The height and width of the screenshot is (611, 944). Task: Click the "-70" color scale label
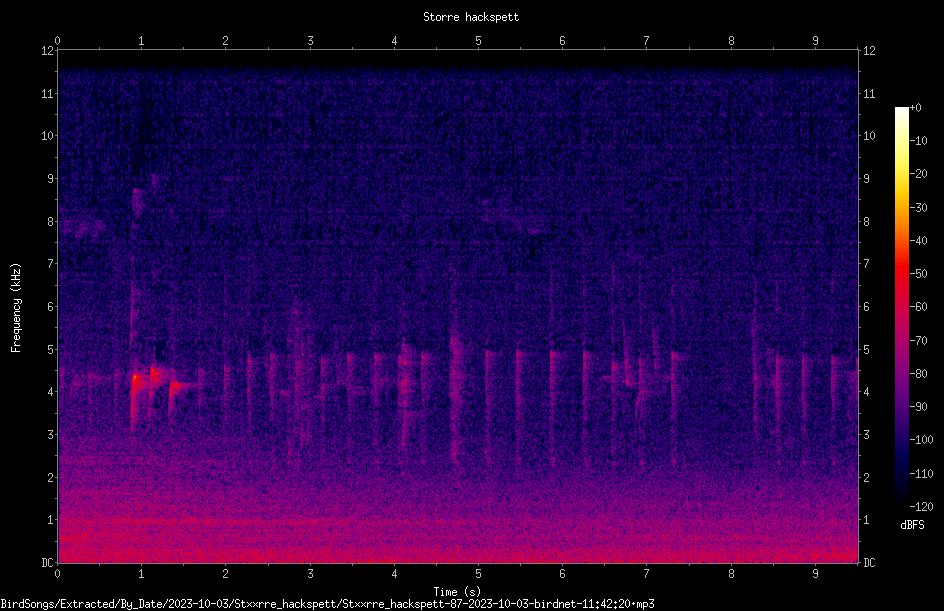[x=919, y=341]
